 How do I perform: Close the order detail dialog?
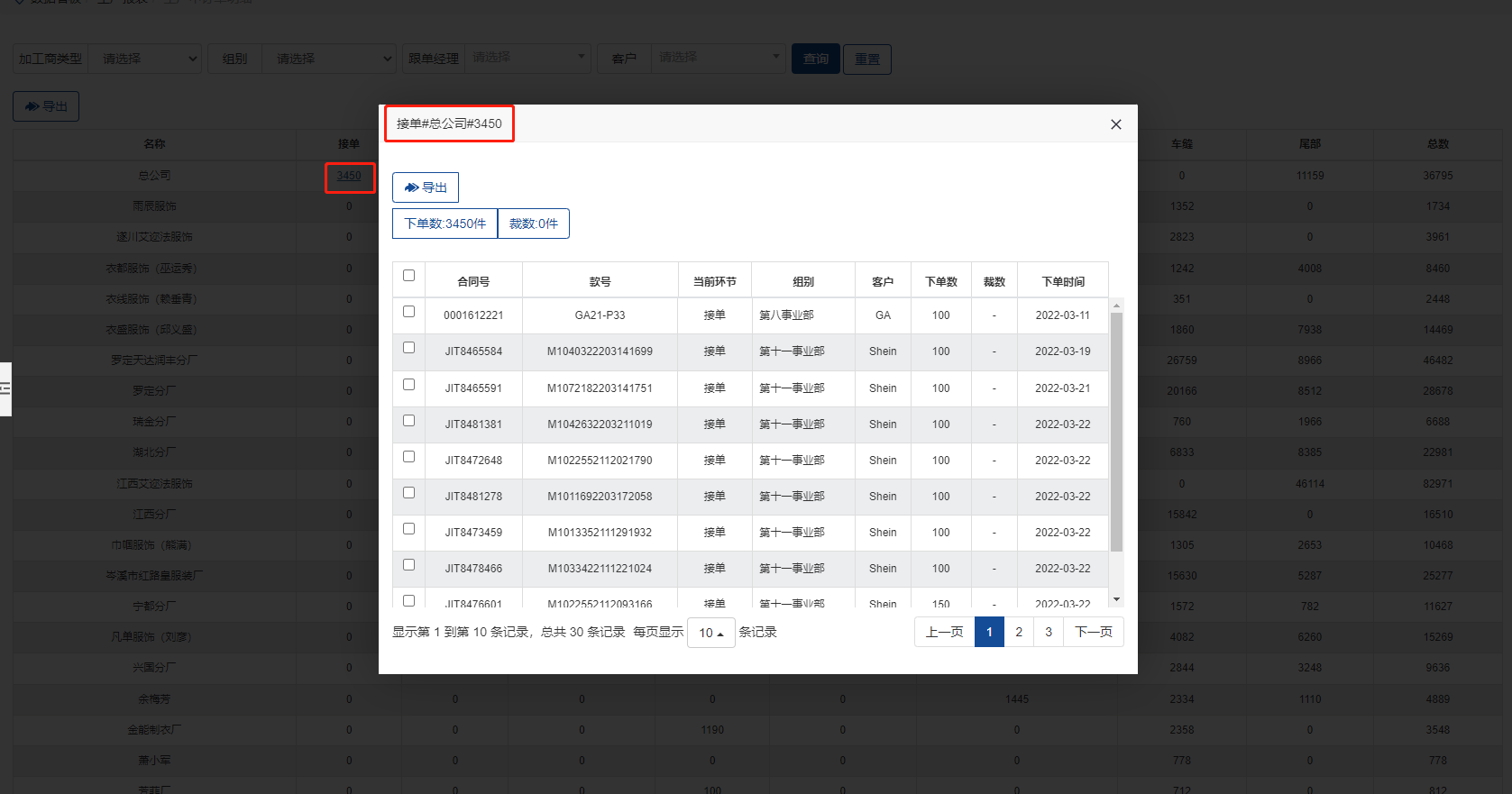[x=1115, y=124]
